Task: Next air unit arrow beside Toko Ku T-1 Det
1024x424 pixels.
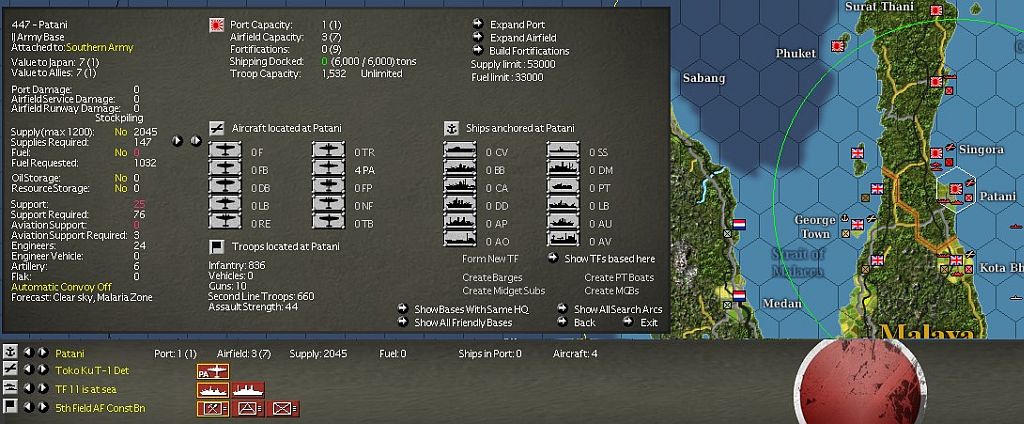Action: coord(42,370)
